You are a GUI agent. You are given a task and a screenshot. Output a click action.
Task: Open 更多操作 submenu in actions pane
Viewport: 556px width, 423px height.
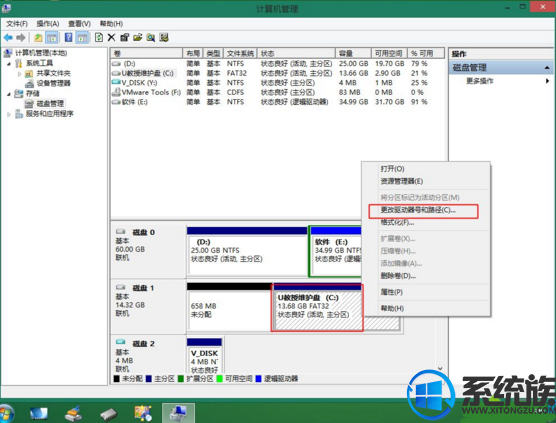coord(501,81)
